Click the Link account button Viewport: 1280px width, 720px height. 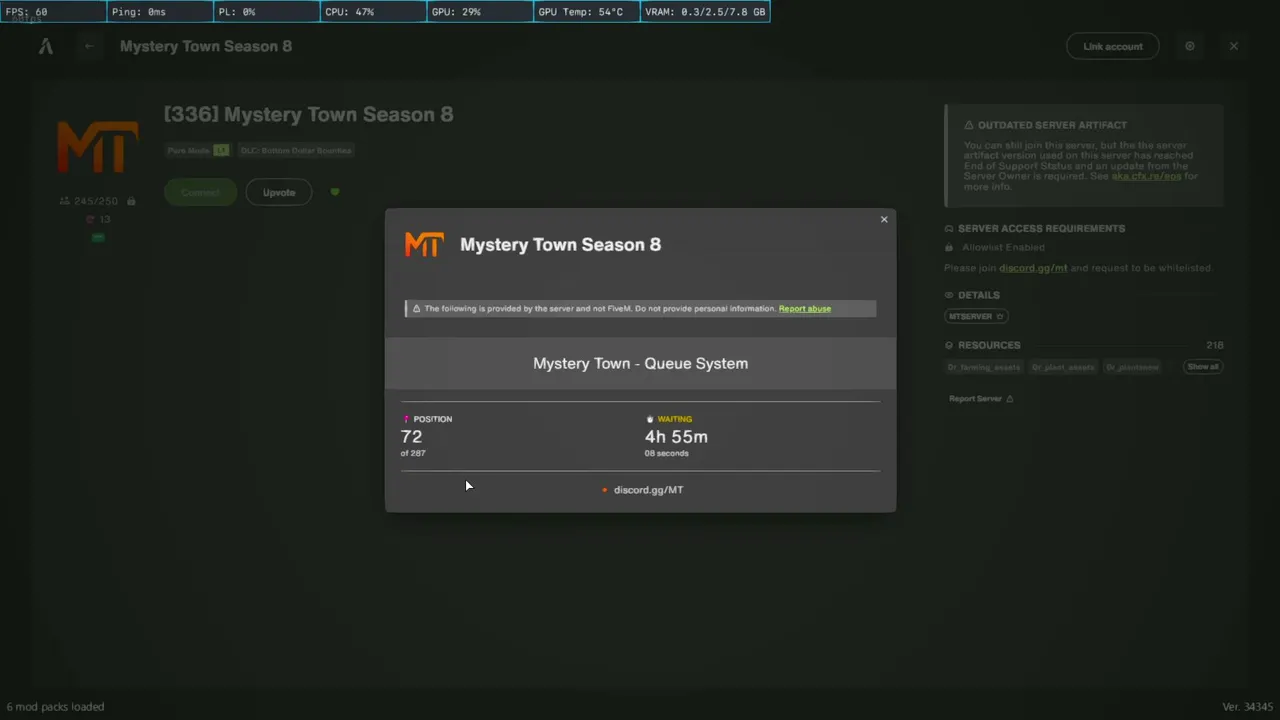pyautogui.click(x=1113, y=46)
